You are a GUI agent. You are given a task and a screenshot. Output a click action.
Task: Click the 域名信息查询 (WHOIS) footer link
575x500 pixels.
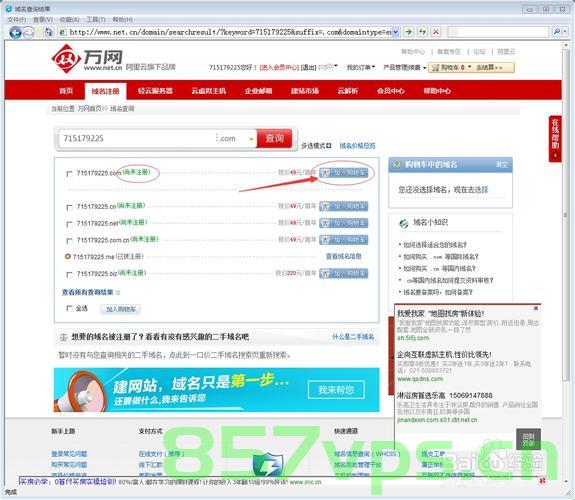click(367, 454)
